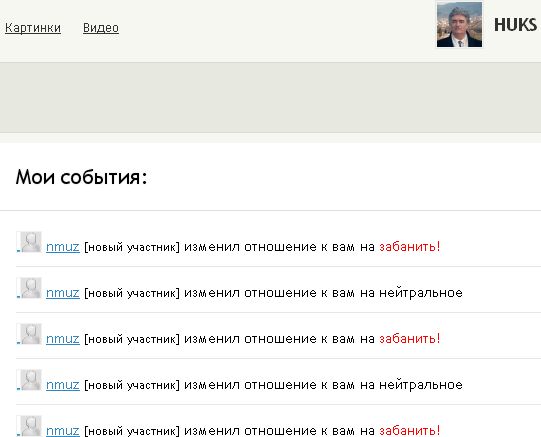Click nmuz avatar in second event
This screenshot has width=541, height=437.
(30, 288)
